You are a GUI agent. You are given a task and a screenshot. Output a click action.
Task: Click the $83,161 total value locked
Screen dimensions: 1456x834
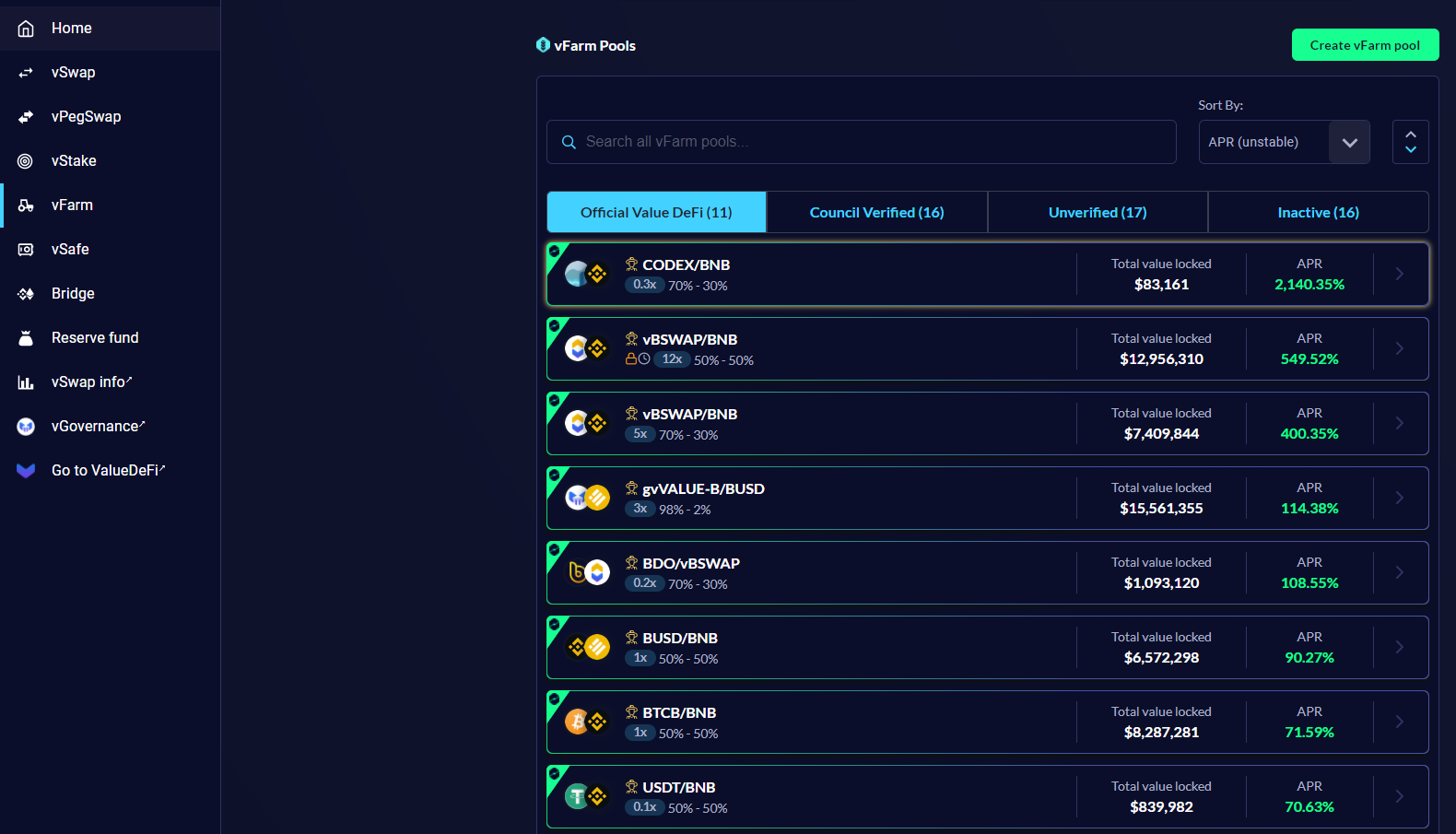click(1161, 285)
